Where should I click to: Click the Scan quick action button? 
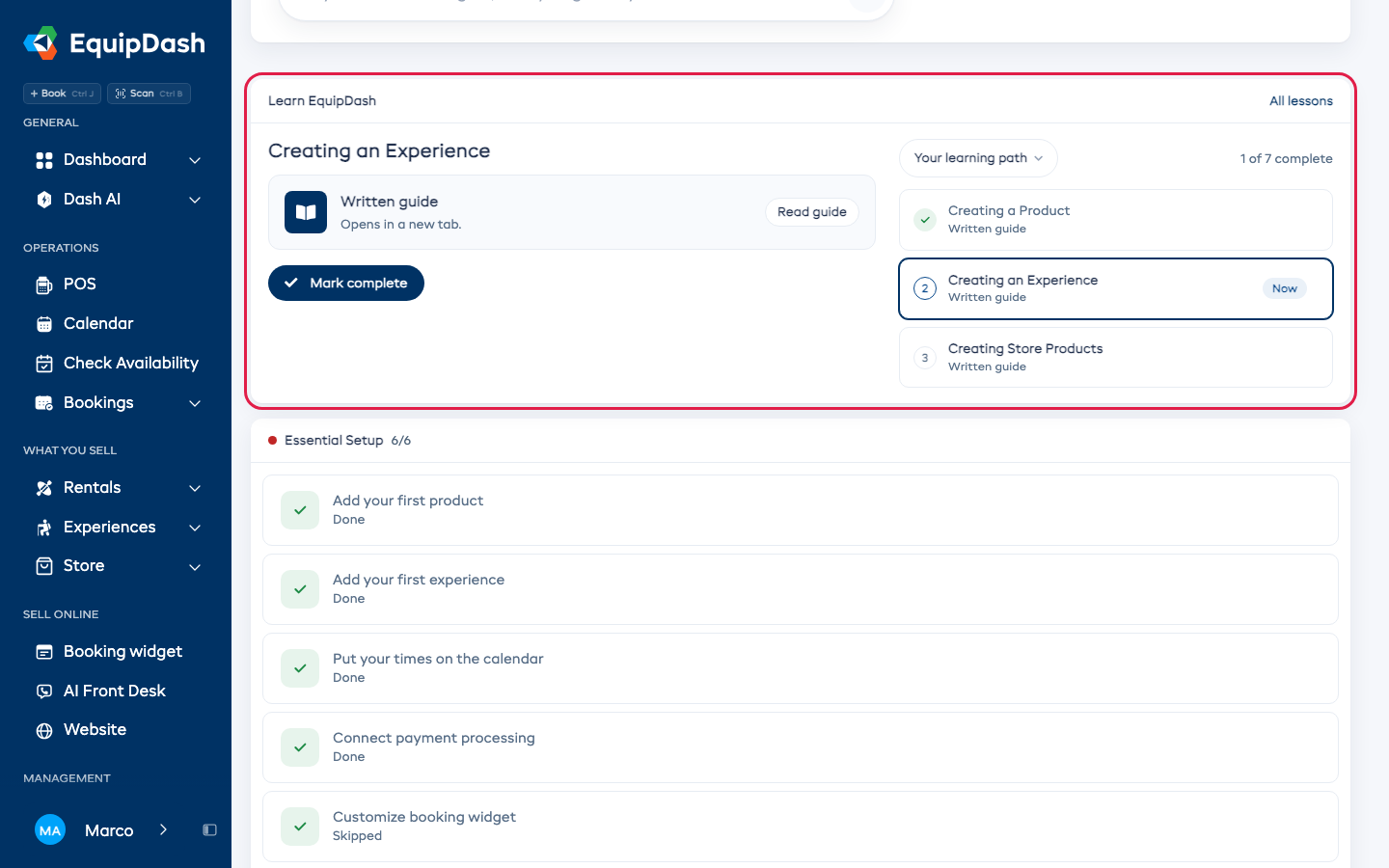pos(149,94)
